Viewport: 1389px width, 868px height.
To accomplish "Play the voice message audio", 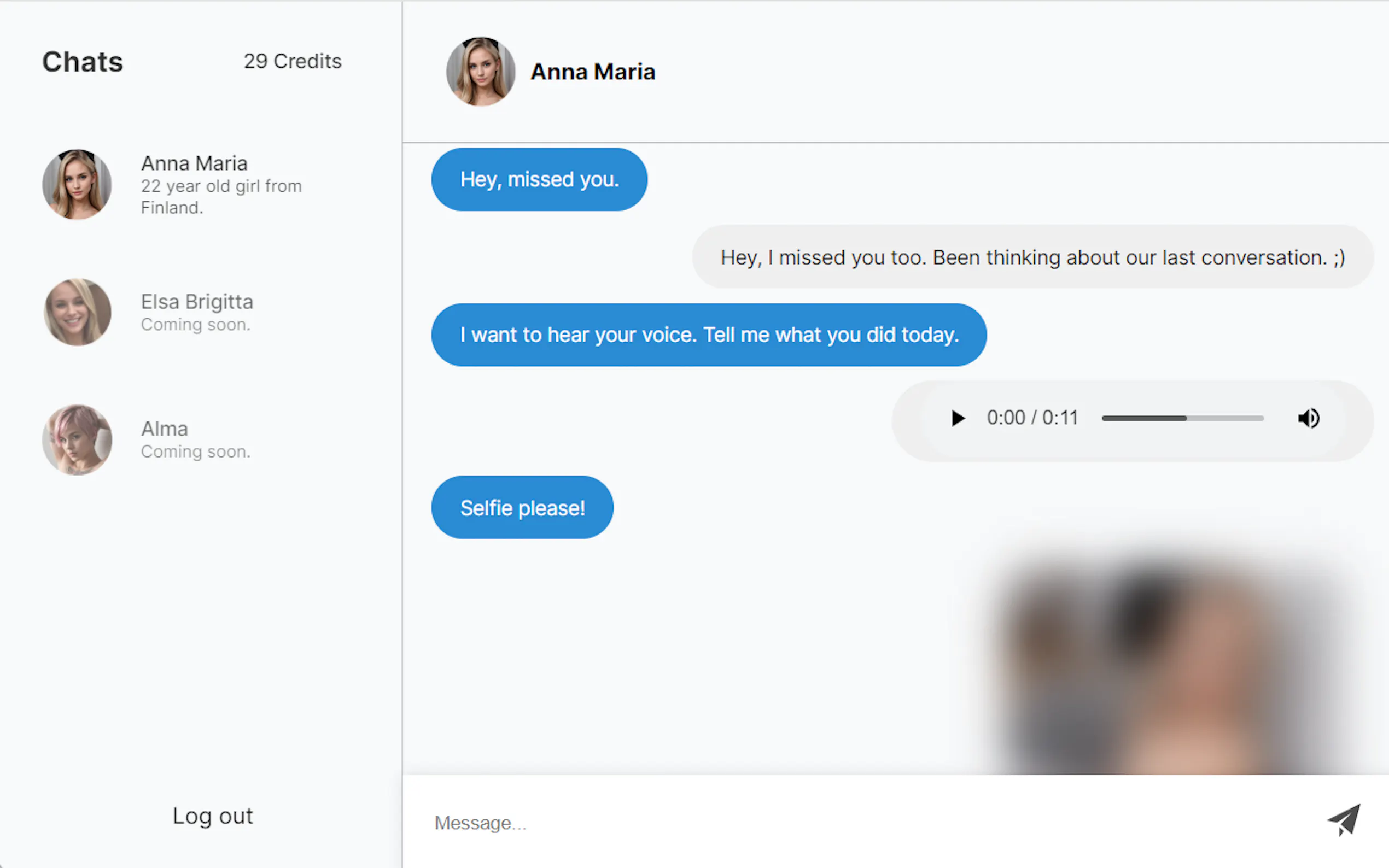I will coord(957,418).
